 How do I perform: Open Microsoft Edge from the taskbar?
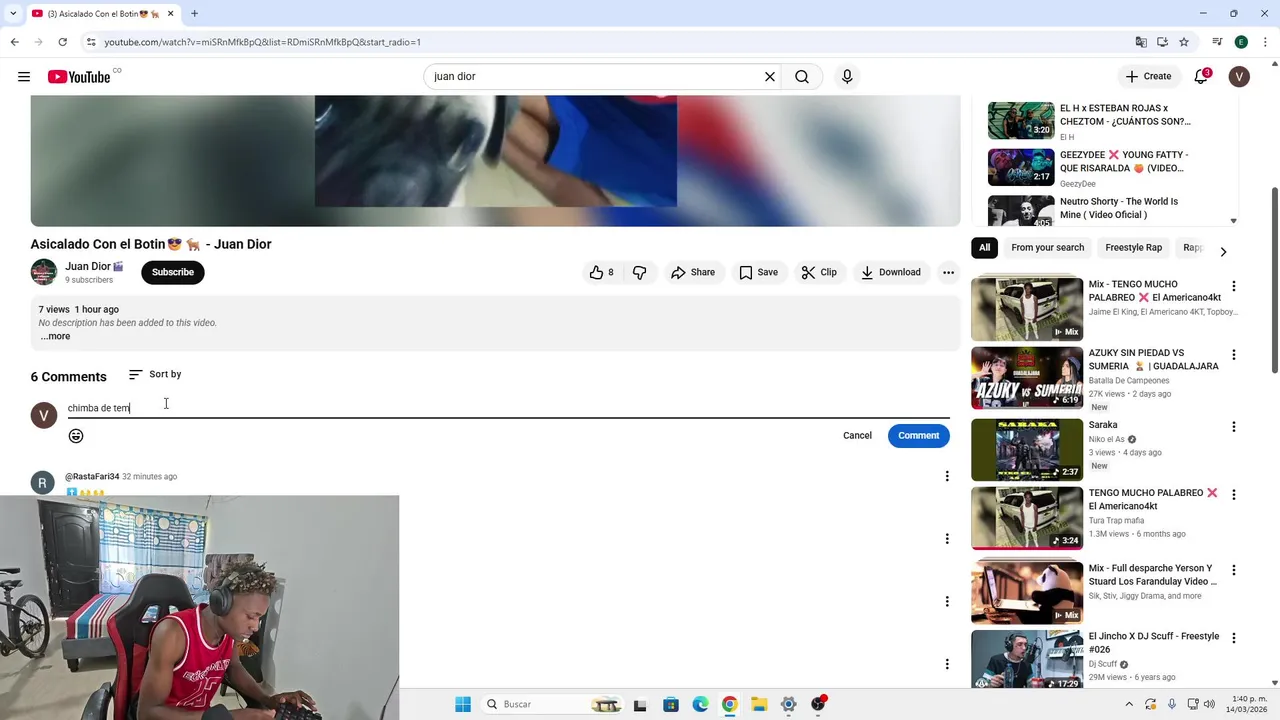[x=700, y=704]
